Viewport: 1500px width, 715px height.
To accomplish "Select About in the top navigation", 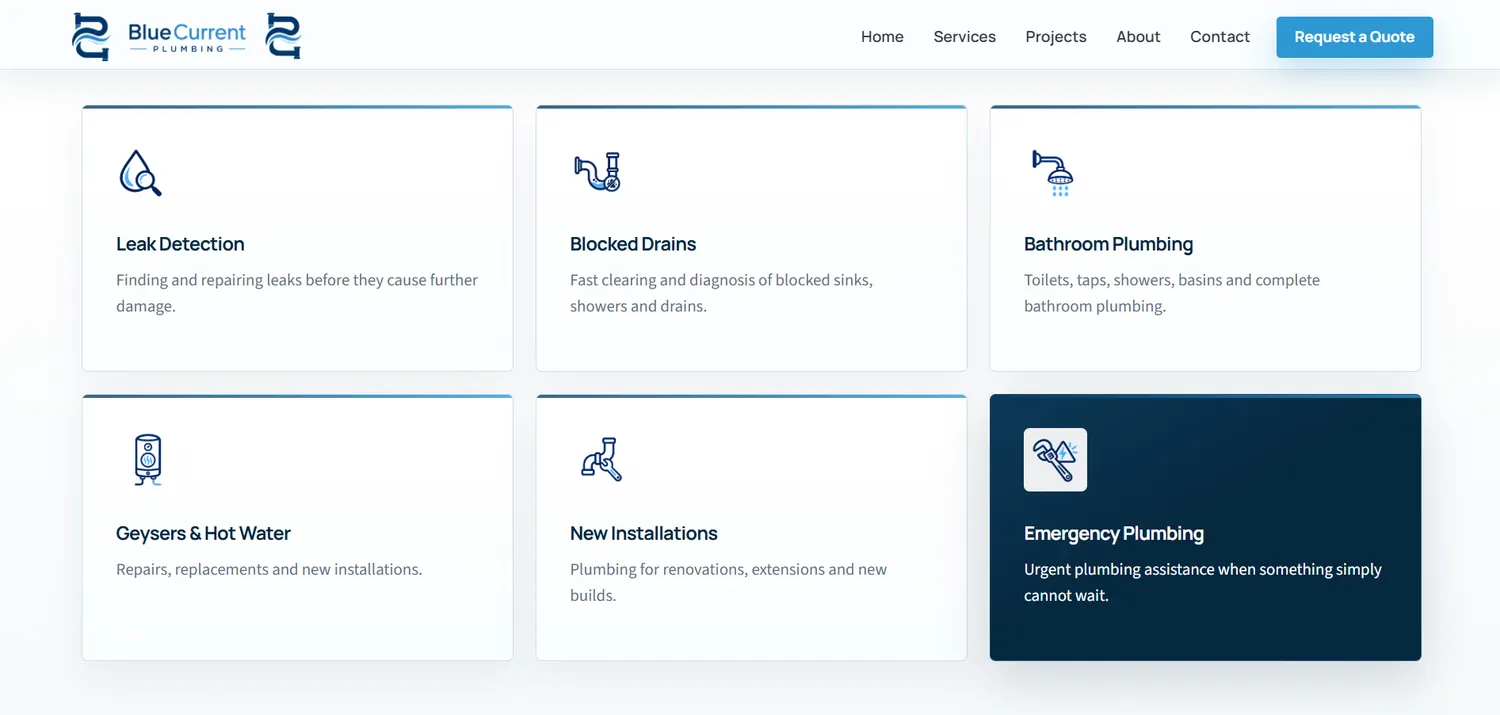I will coord(1138,37).
